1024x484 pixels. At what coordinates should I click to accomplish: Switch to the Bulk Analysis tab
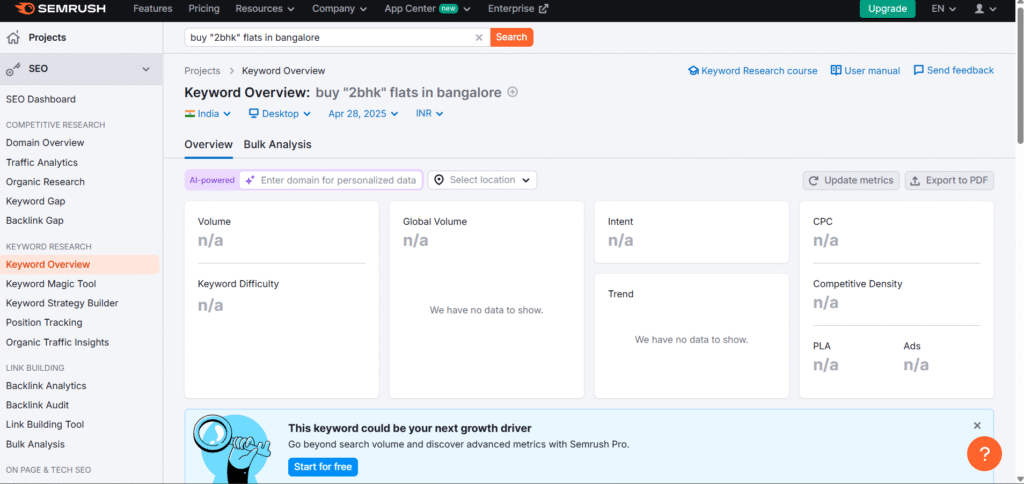pyautogui.click(x=278, y=144)
